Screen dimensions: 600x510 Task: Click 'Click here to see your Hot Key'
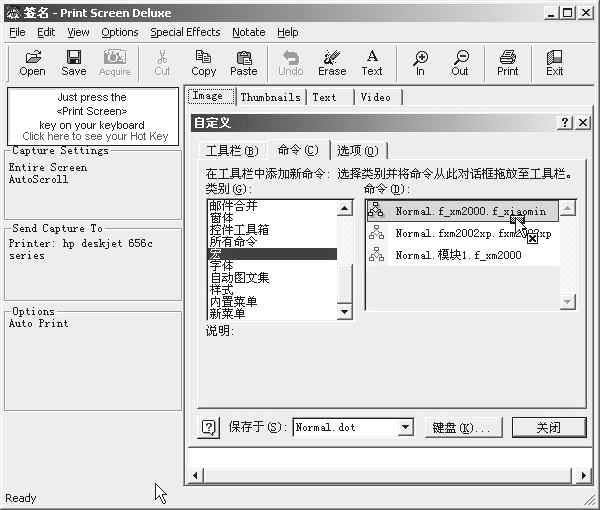pos(95,136)
